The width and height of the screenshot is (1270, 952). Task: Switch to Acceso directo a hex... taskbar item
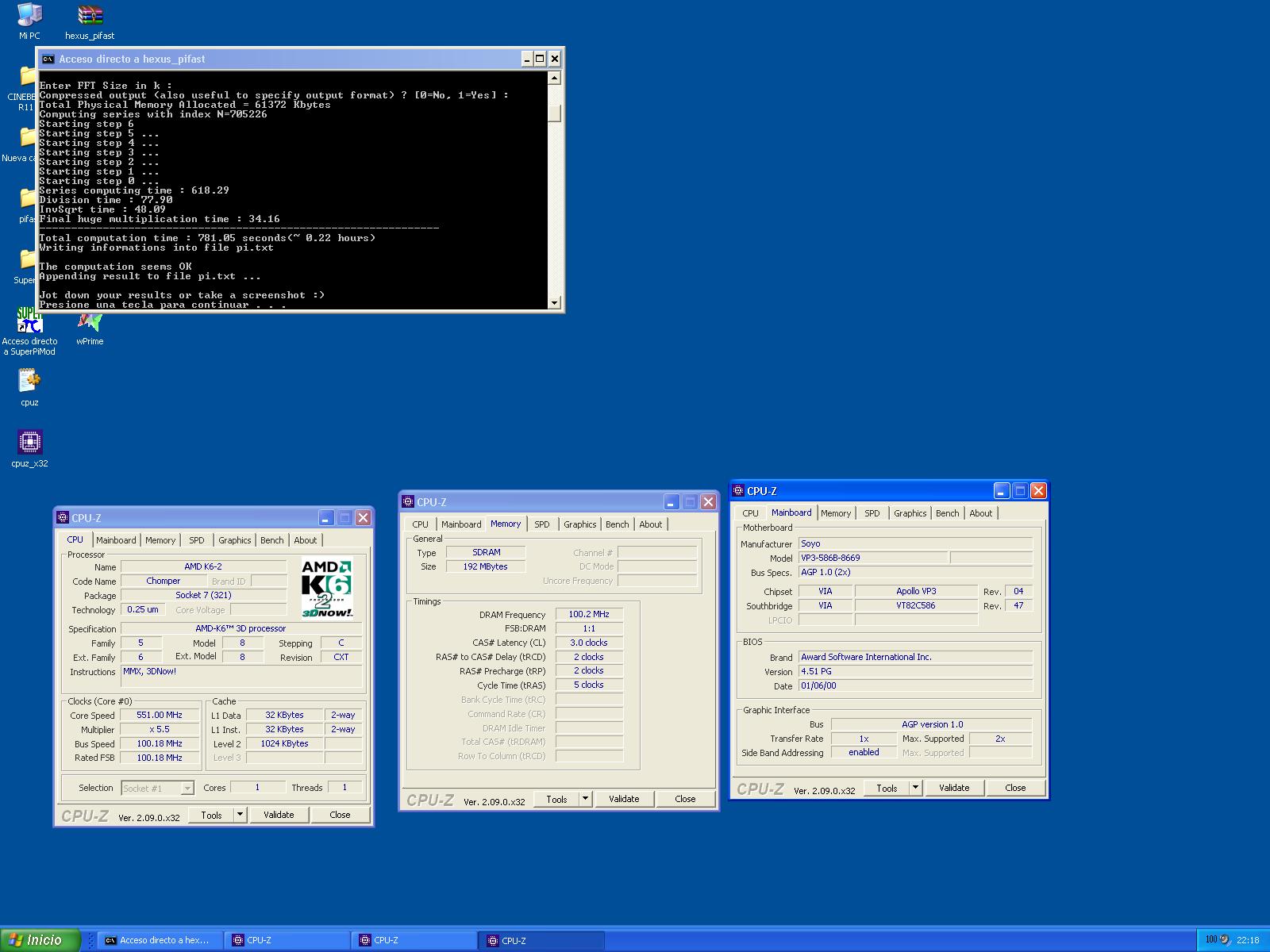(160, 940)
